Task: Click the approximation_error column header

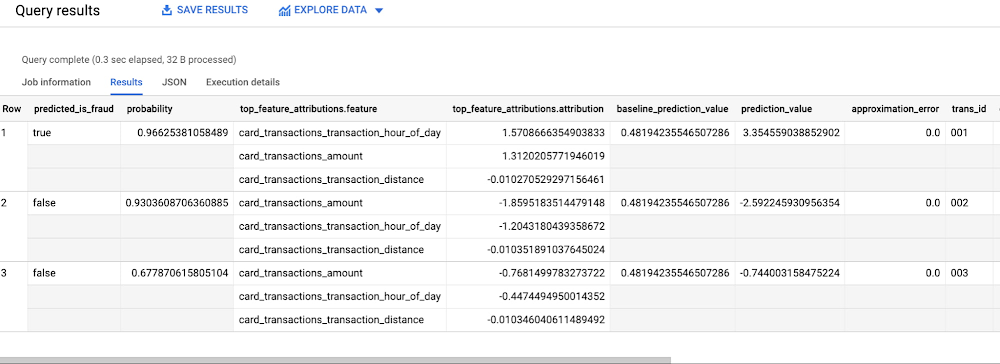Action: click(895, 109)
